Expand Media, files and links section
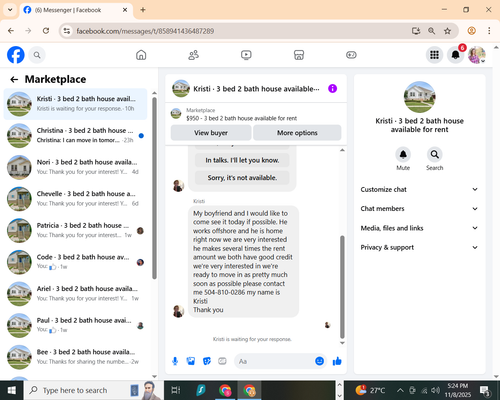 (x=419, y=228)
